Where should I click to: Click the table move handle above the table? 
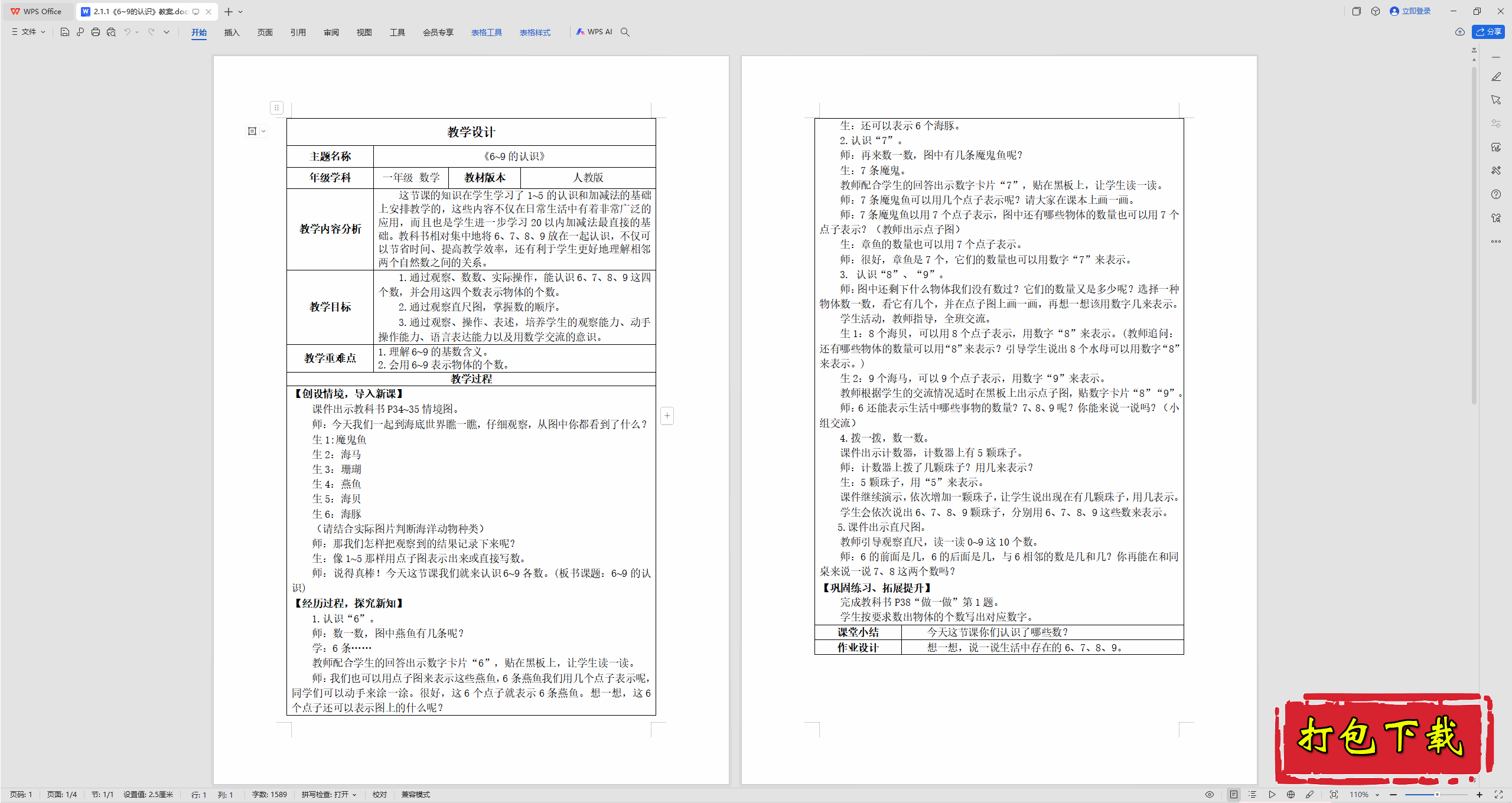point(276,107)
